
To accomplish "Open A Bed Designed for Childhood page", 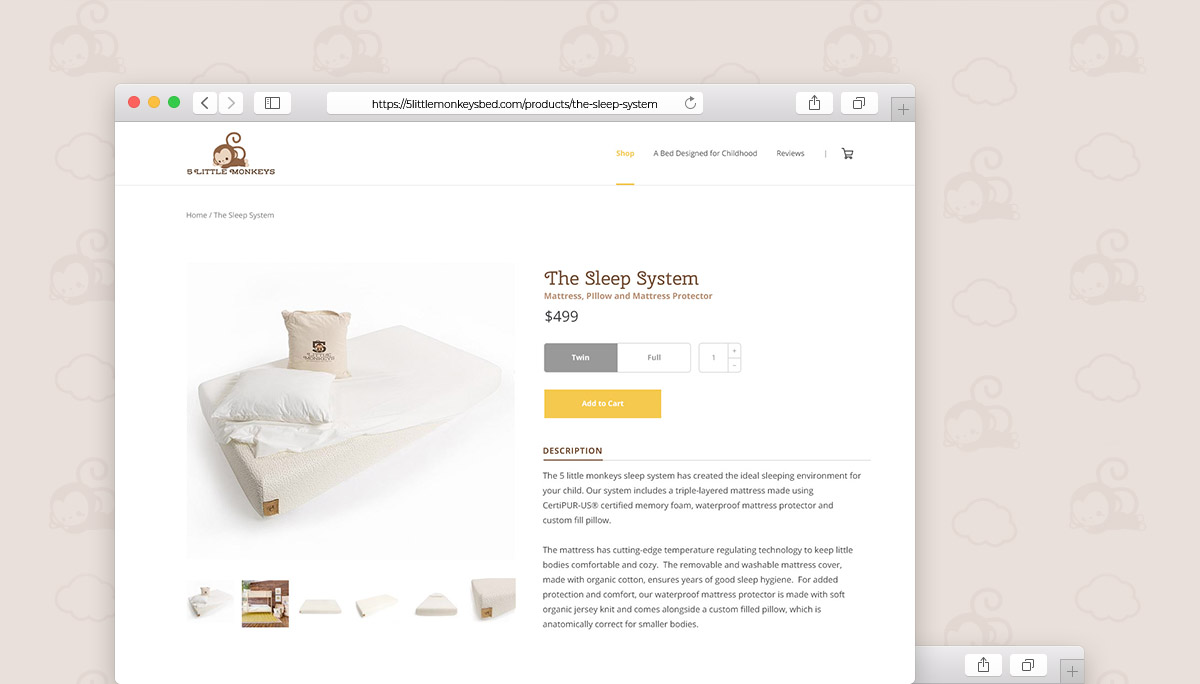I will click(x=705, y=154).
